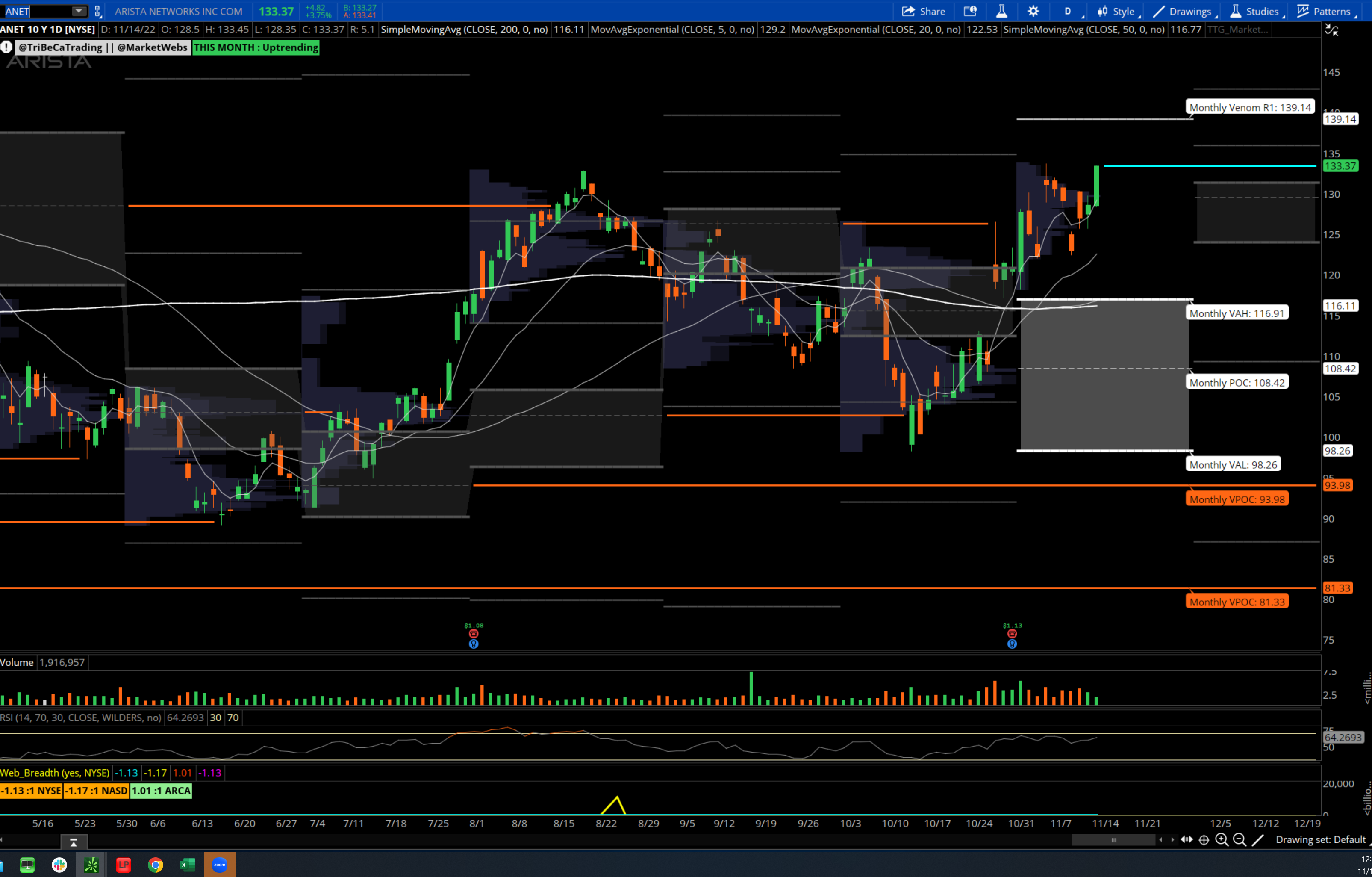Image resolution: width=1372 pixels, height=877 pixels.
Task: Click the last price 133.37 in header
Action: (x=277, y=12)
